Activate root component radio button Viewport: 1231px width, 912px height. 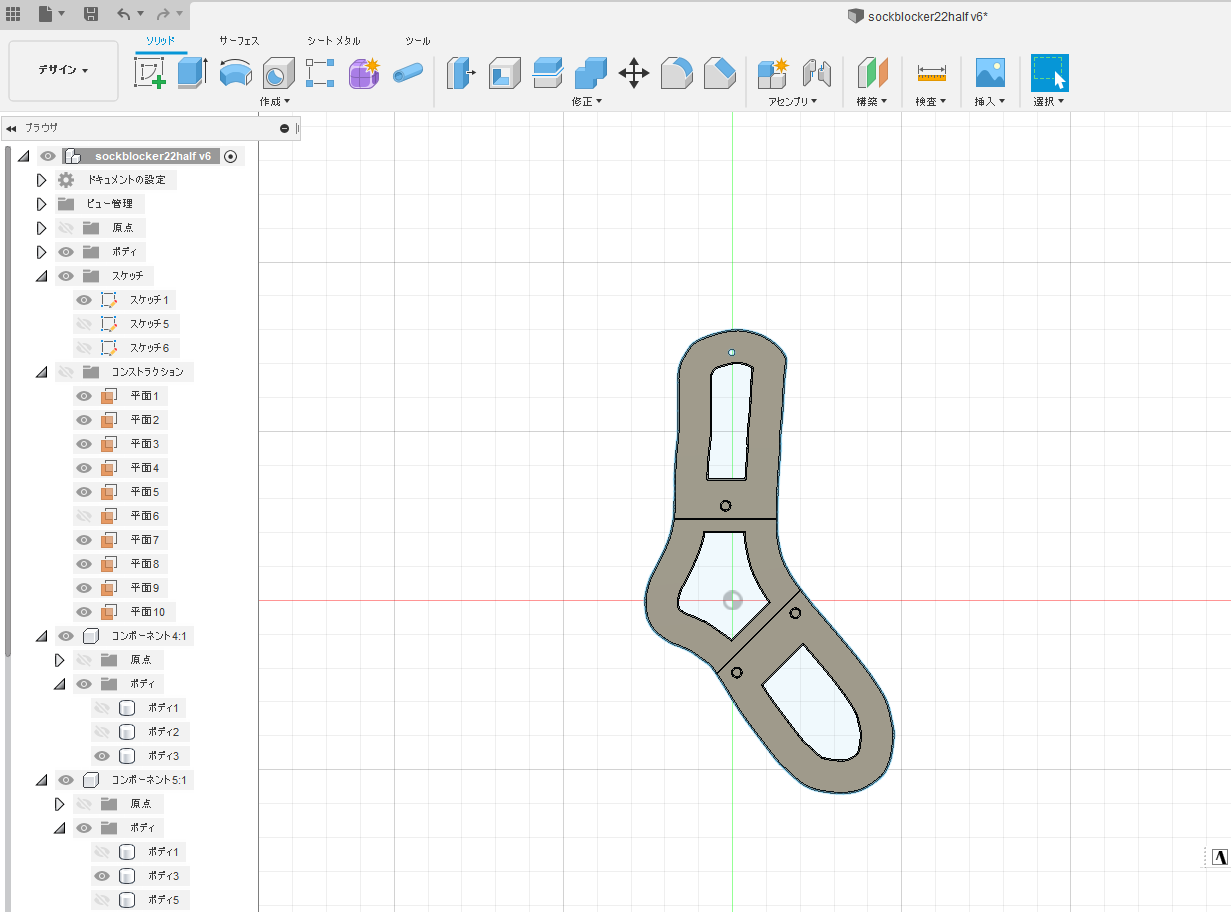point(231,156)
